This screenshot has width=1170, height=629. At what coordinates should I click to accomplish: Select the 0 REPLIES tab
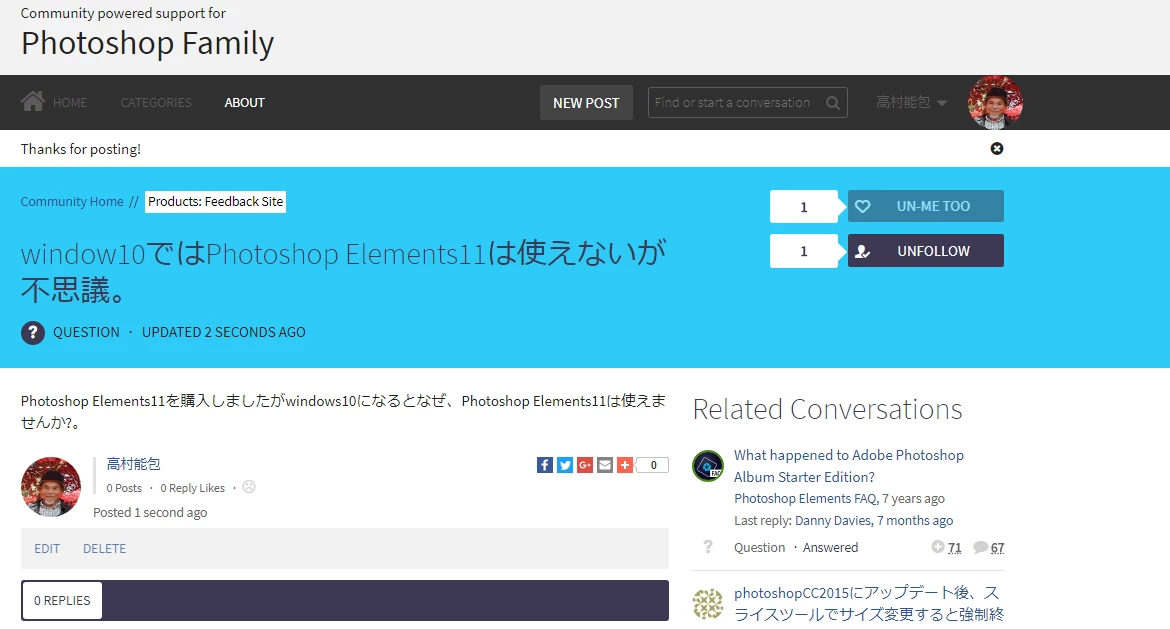pyautogui.click(x=62, y=601)
